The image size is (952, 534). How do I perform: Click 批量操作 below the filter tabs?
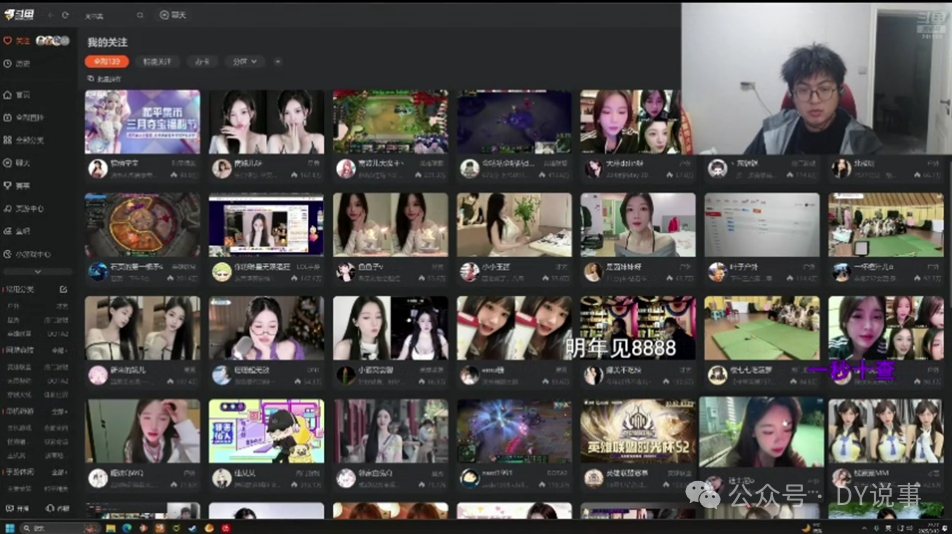(x=104, y=79)
